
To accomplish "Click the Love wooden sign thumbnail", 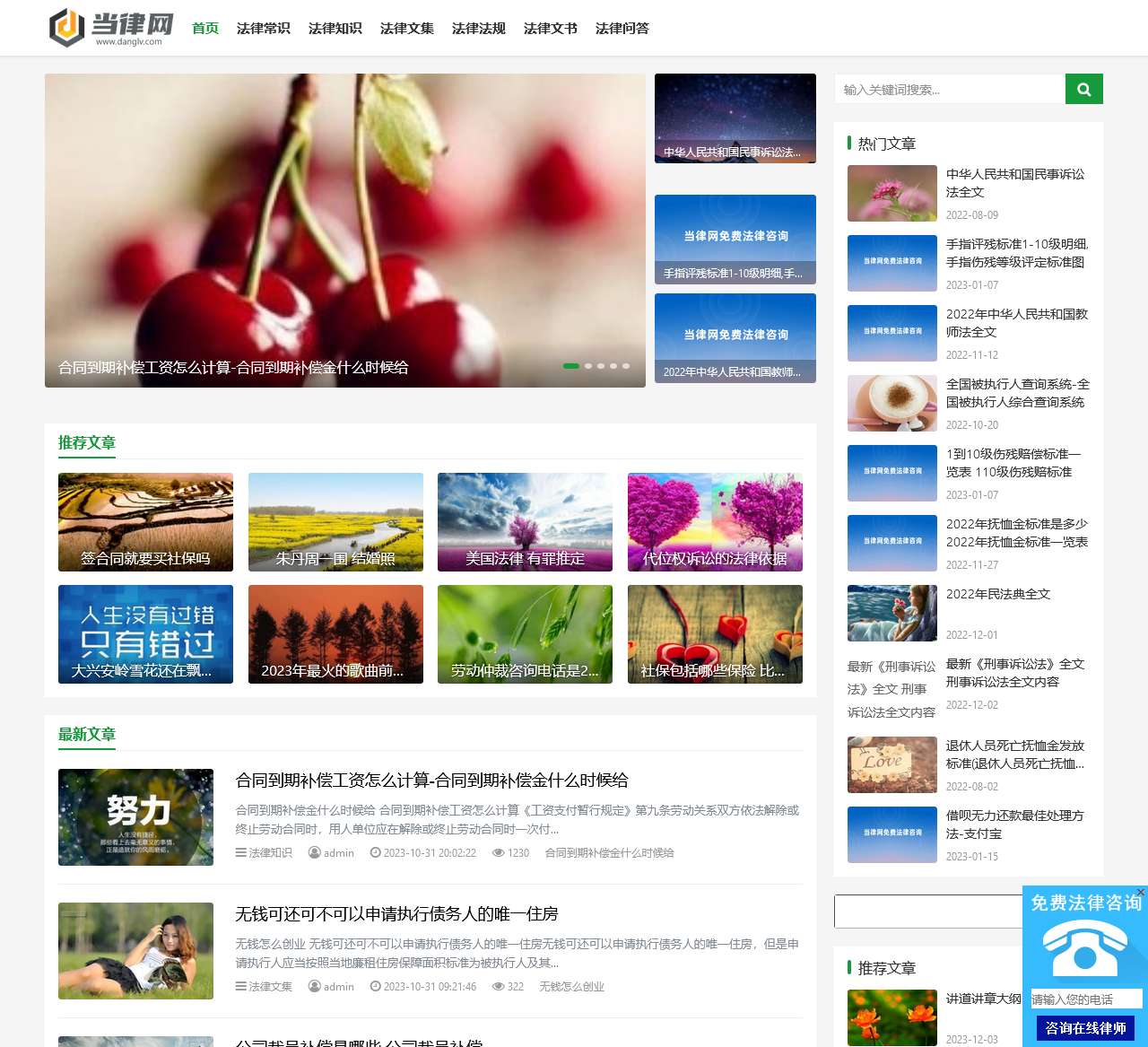I will [x=892, y=764].
